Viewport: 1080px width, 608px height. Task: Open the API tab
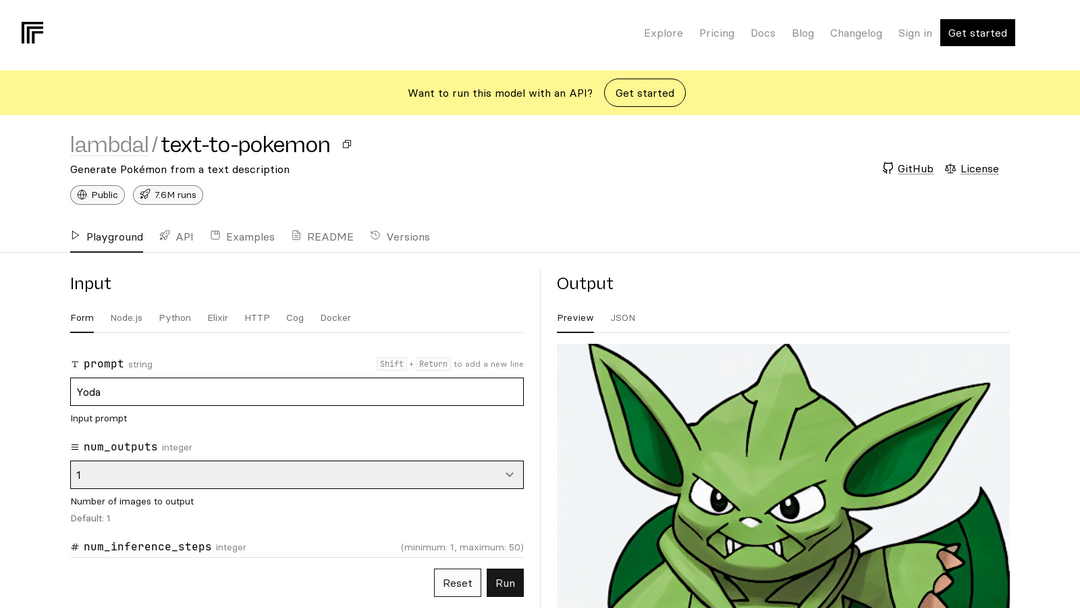176,237
